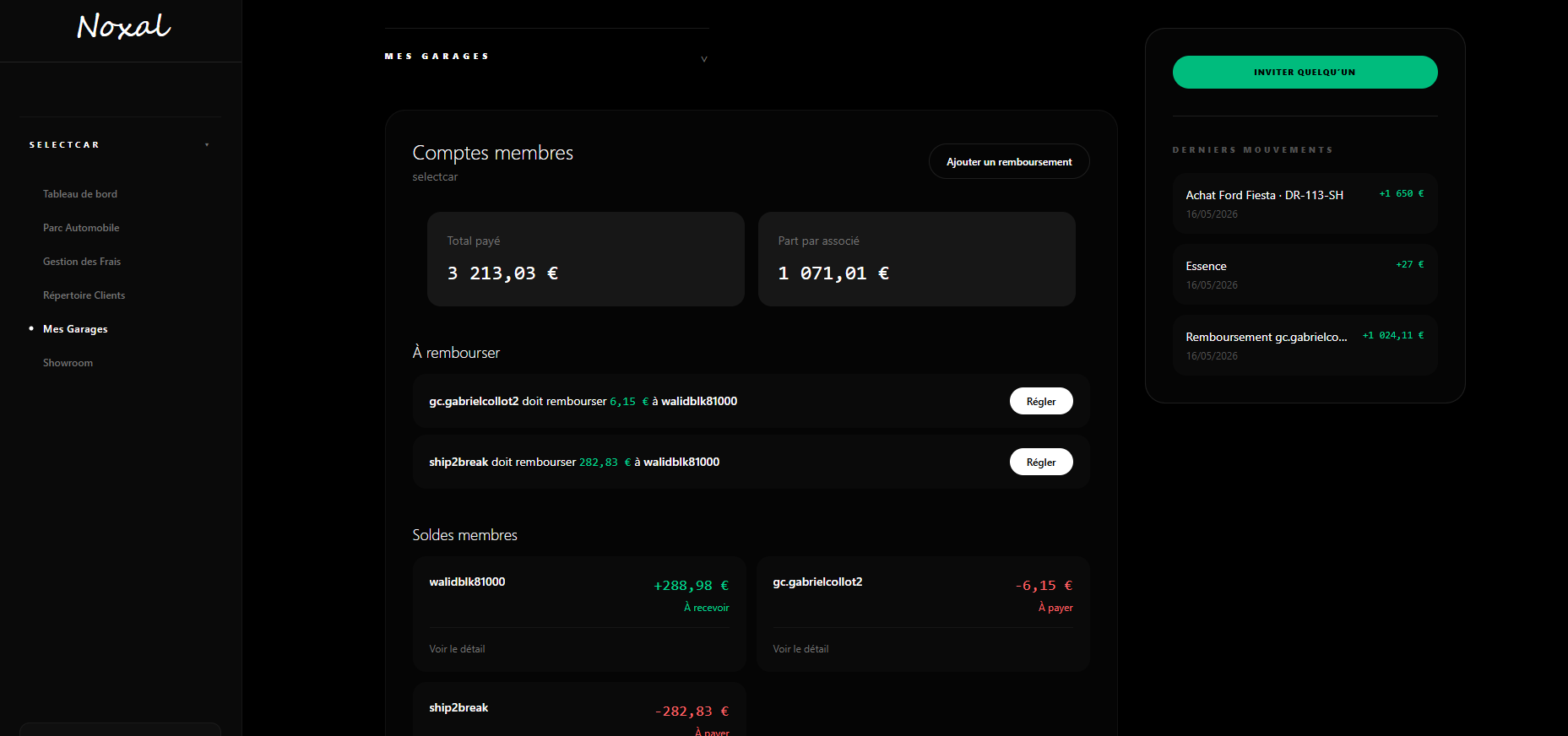1568x736 pixels.
Task: Click the Comptes membres heading
Action: click(492, 153)
